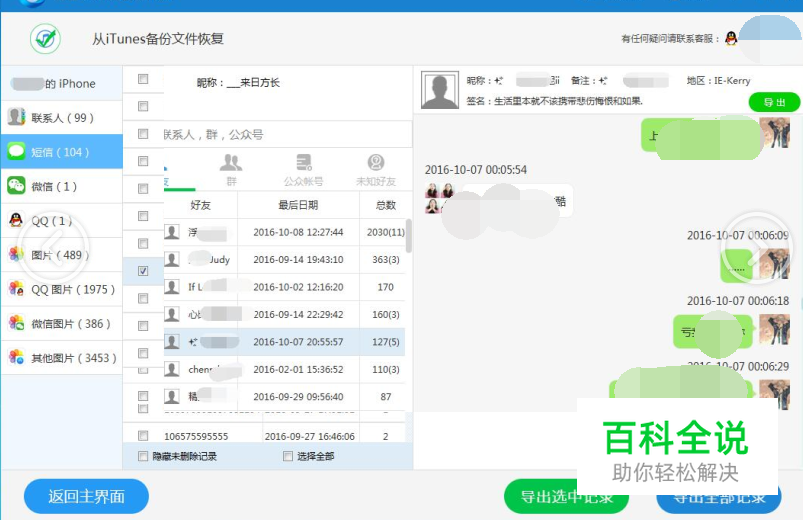Open the 其他图片 (3453) icon
Screen dimensions: 803x520
[x=16, y=358]
